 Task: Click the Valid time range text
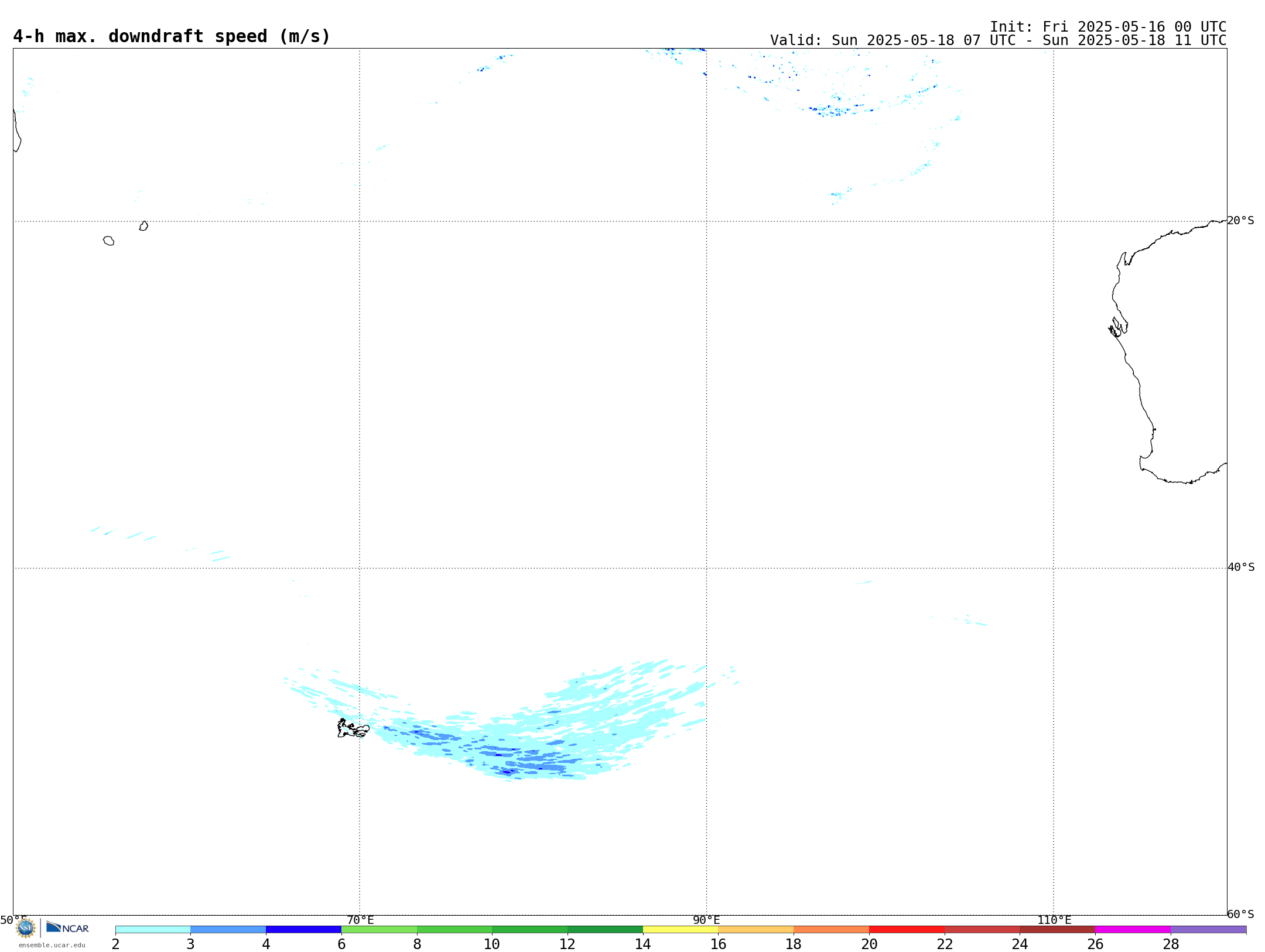[998, 40]
